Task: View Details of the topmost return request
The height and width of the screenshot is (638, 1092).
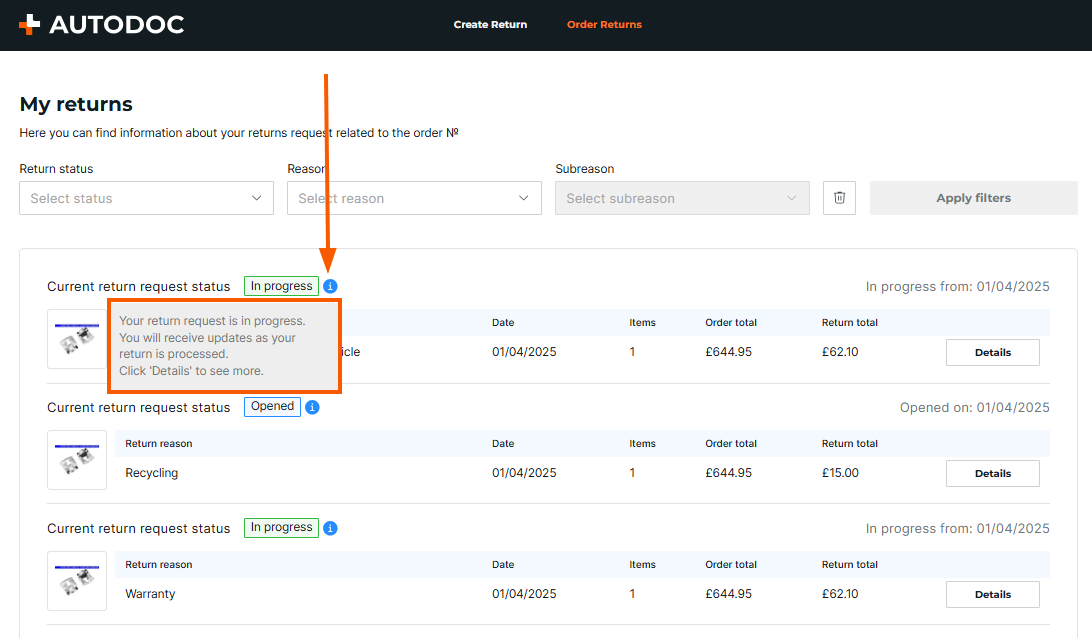Action: pos(992,353)
